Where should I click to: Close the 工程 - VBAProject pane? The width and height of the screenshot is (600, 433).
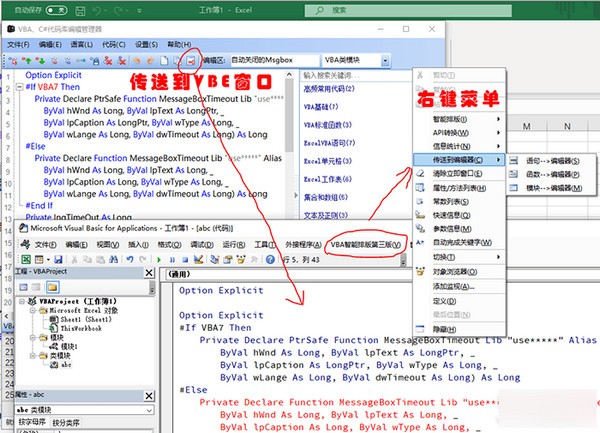pos(149,272)
